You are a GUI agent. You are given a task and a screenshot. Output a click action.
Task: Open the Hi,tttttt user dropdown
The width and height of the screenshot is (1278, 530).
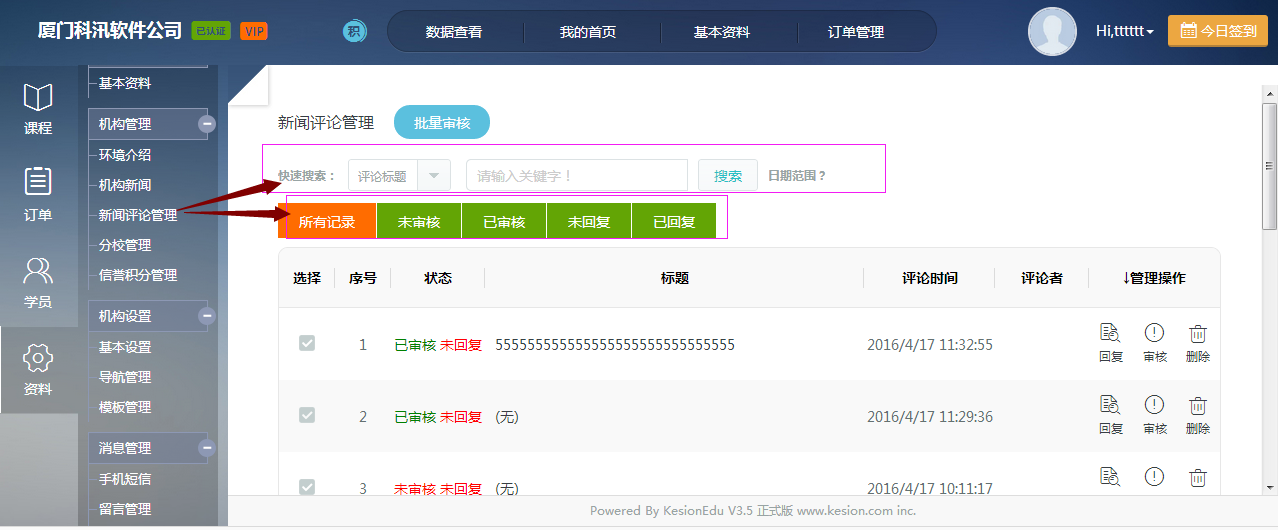click(x=1124, y=32)
